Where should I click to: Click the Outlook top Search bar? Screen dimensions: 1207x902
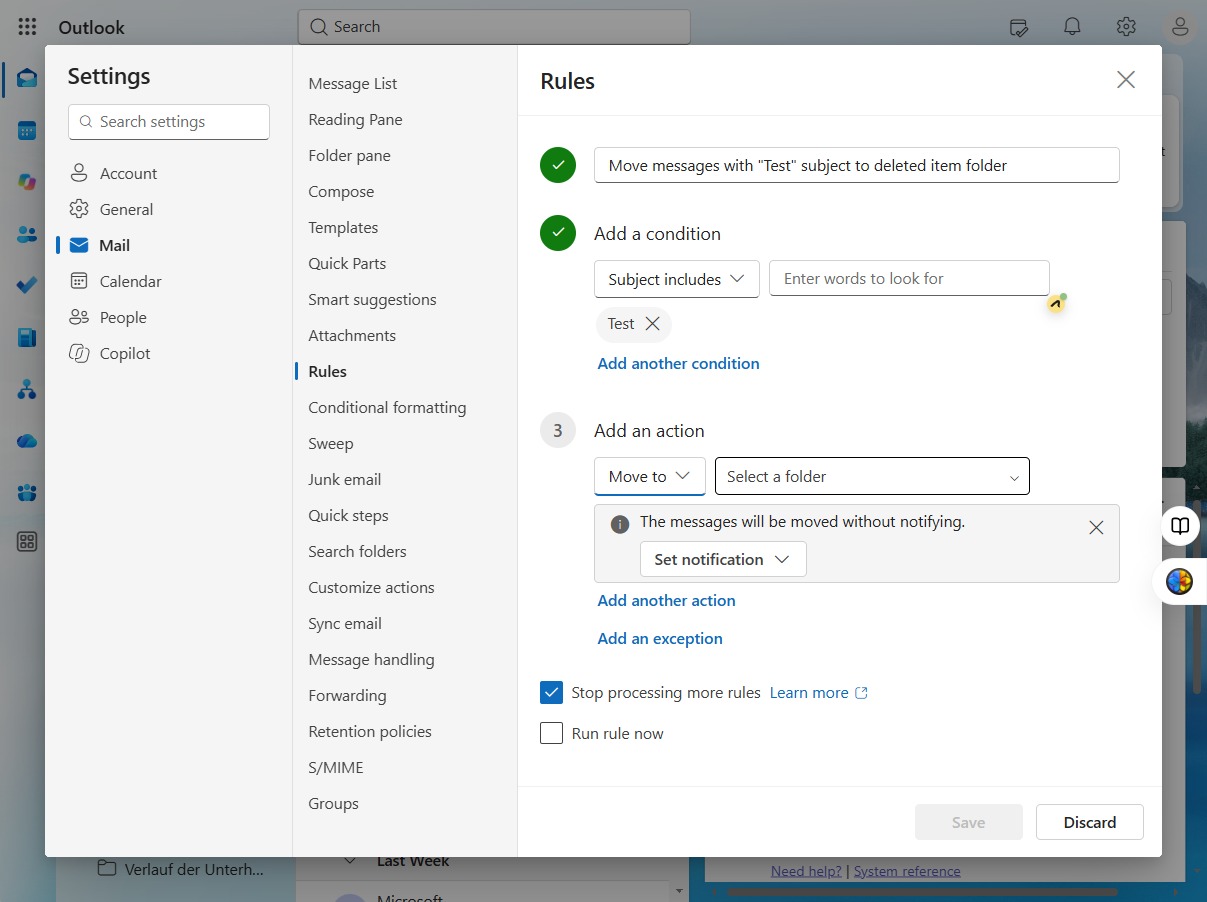click(x=494, y=27)
